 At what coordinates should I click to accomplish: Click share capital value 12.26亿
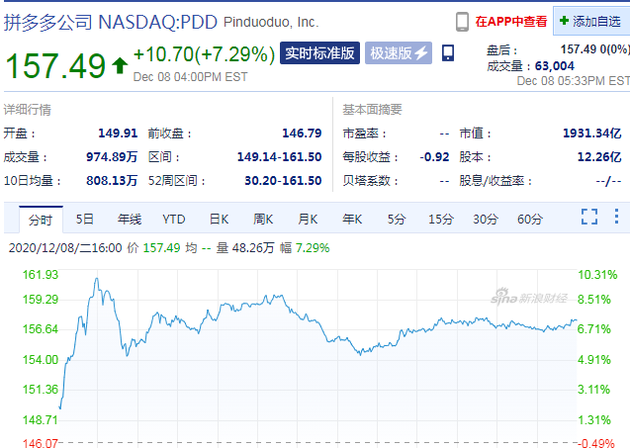tap(599, 157)
